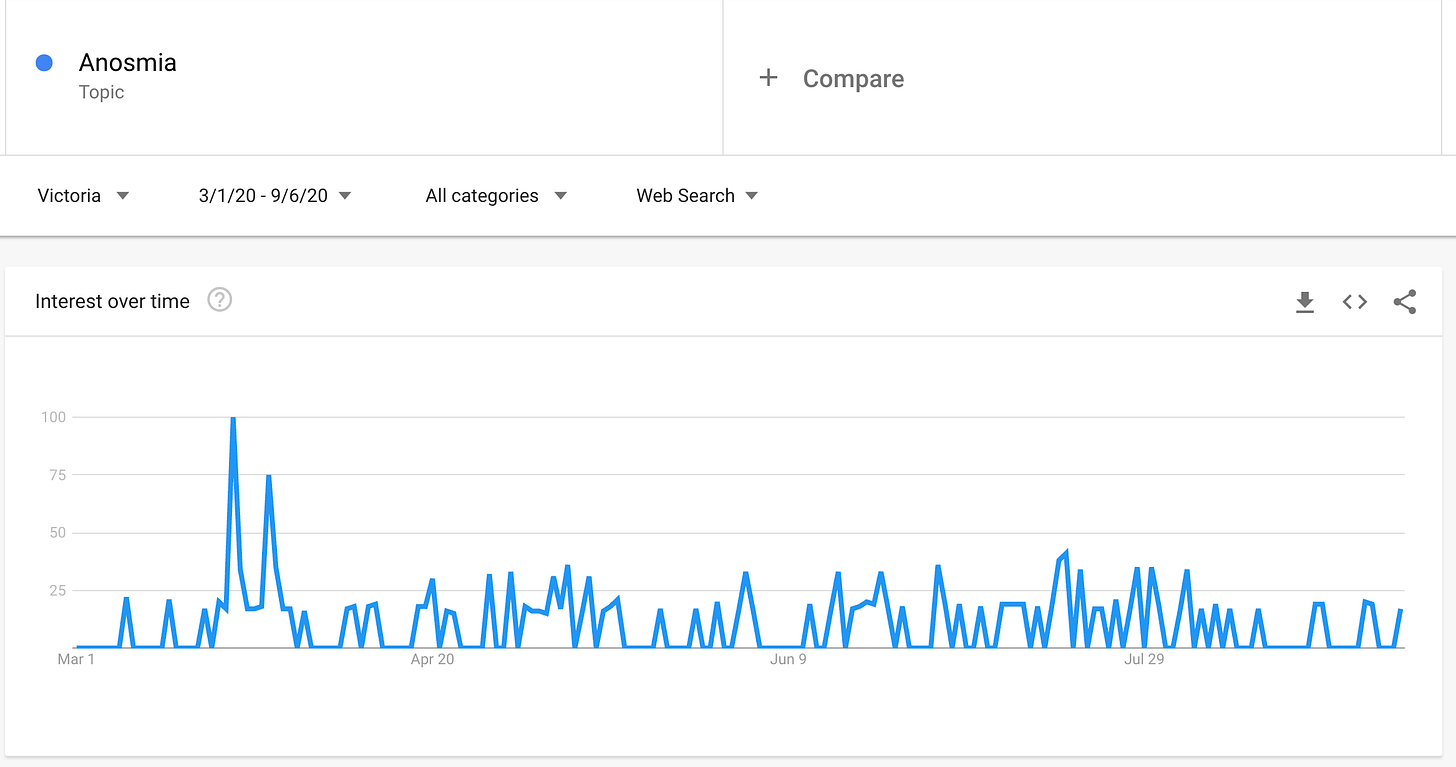Expand the Victoria region dropdown
The width and height of the screenshot is (1456, 767).
coord(84,196)
